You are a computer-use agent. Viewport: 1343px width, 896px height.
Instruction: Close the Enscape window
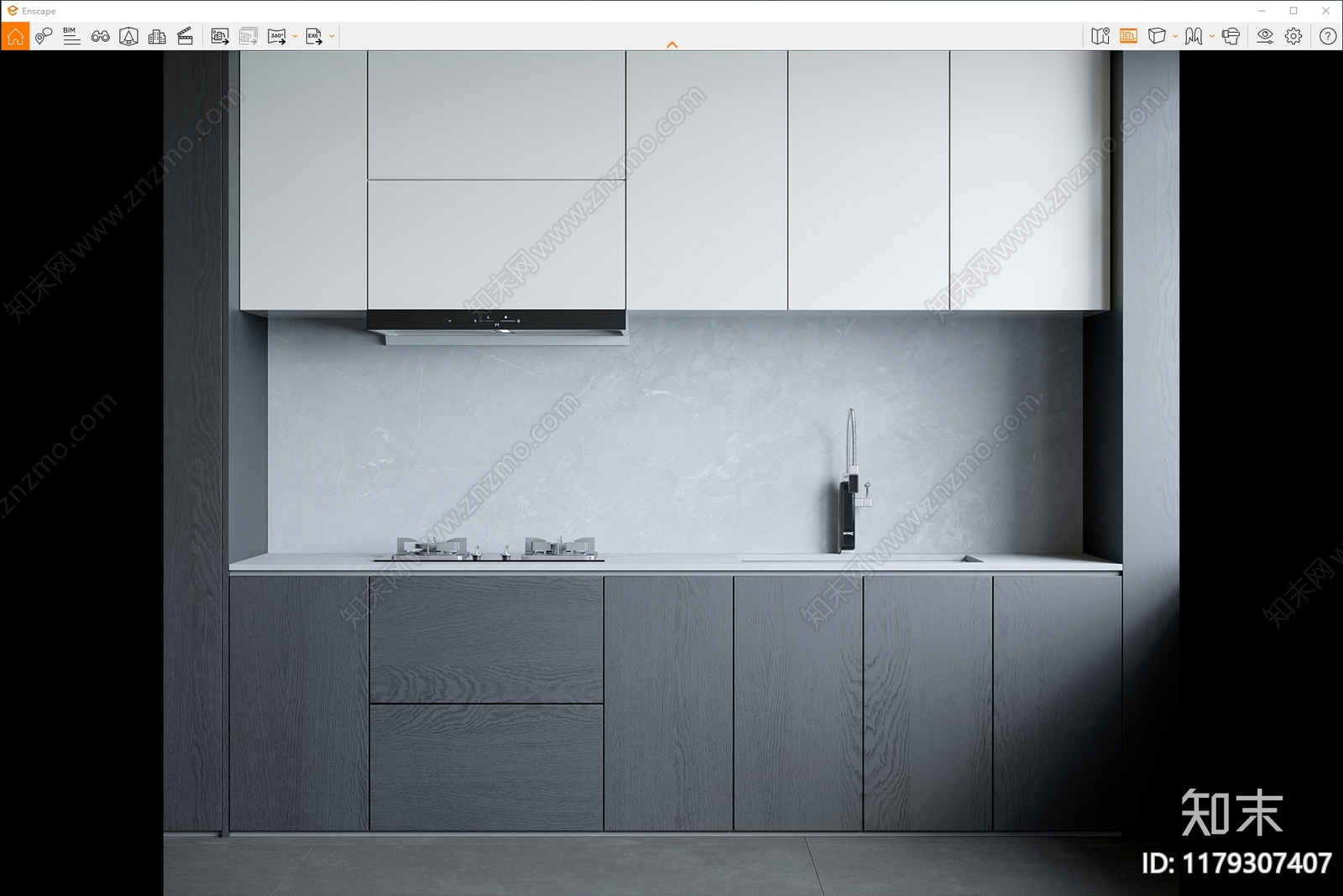point(1326,11)
